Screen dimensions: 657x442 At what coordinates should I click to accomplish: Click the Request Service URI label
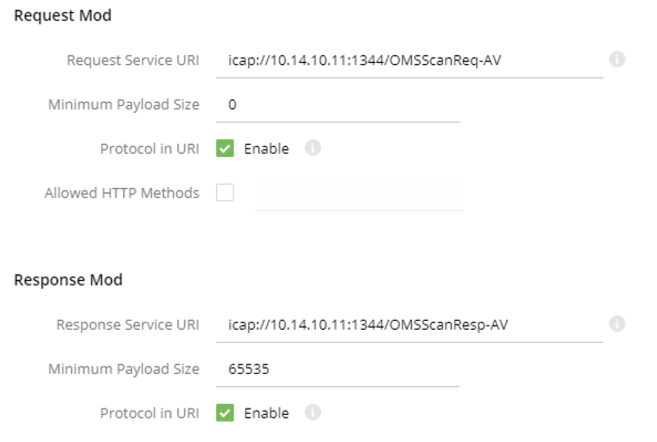[133, 60]
